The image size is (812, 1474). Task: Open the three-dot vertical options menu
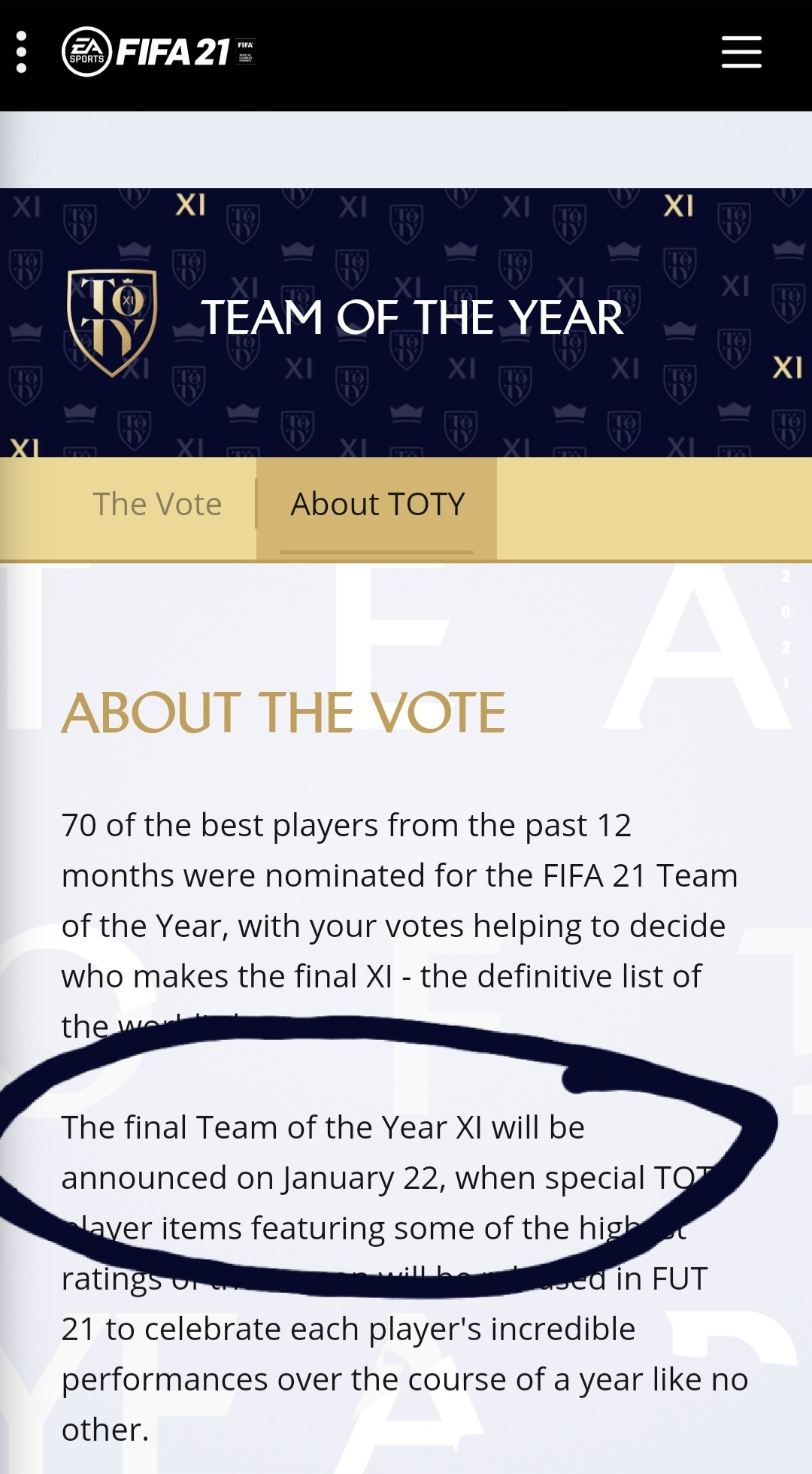[21, 52]
